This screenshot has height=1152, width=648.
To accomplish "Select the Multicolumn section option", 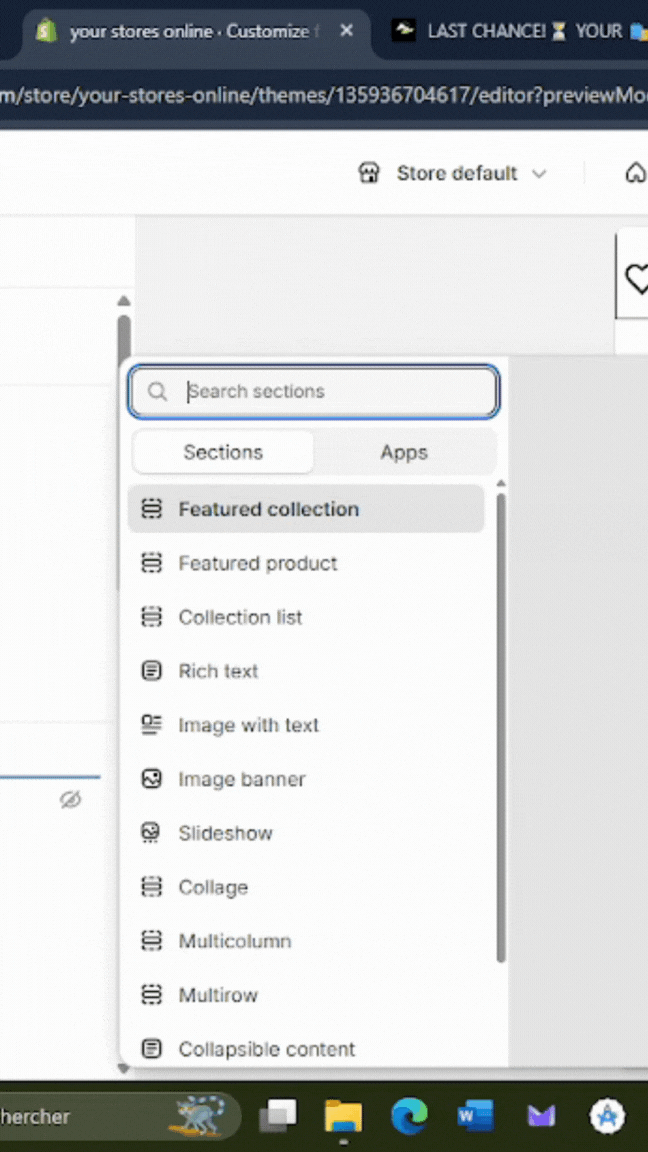I will point(235,941).
